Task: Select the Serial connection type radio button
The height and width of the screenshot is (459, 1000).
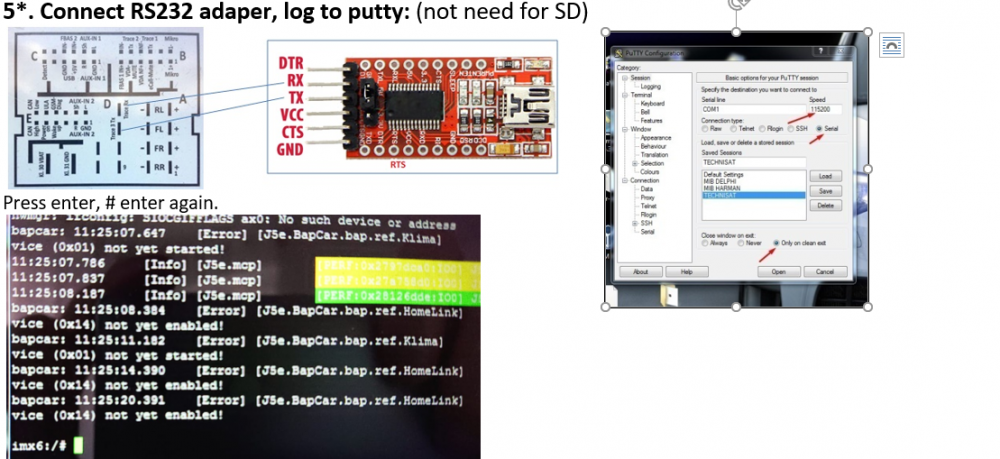Action: coord(820,129)
